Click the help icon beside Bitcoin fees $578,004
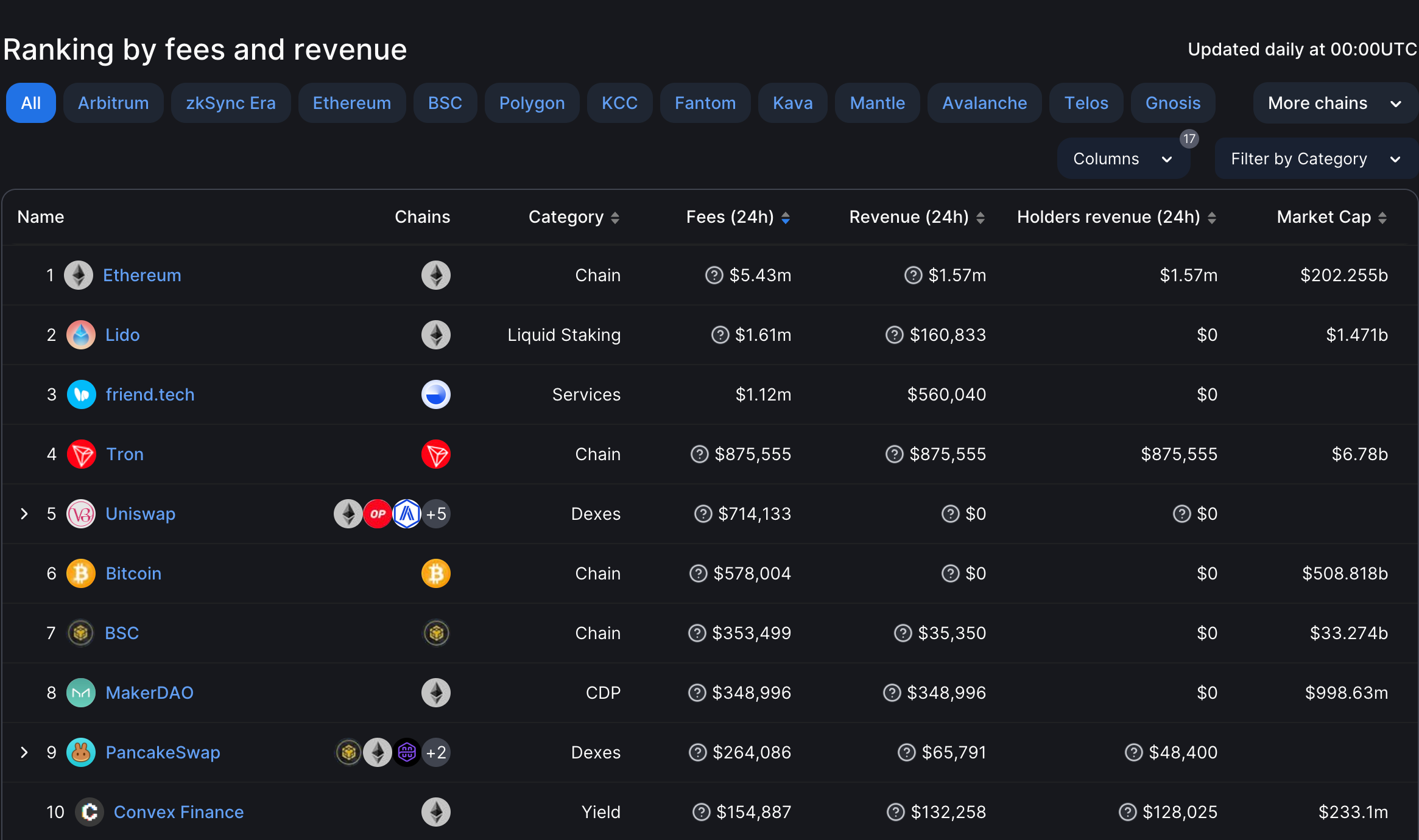The height and width of the screenshot is (840, 1419). [x=698, y=573]
